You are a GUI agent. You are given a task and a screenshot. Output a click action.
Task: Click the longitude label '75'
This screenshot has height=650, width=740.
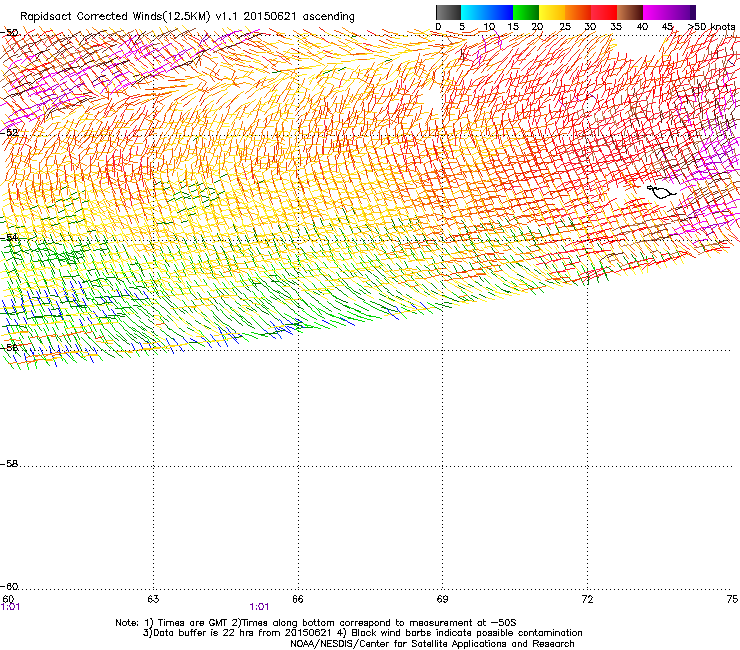[732, 599]
